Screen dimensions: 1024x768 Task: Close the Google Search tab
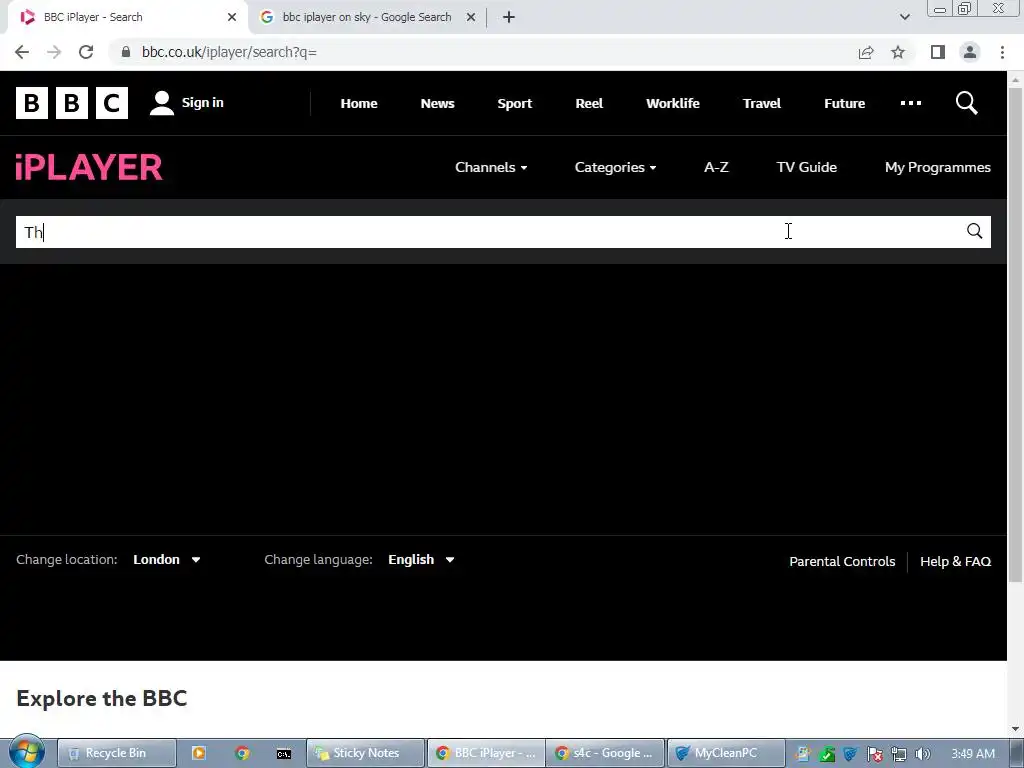[x=471, y=18]
